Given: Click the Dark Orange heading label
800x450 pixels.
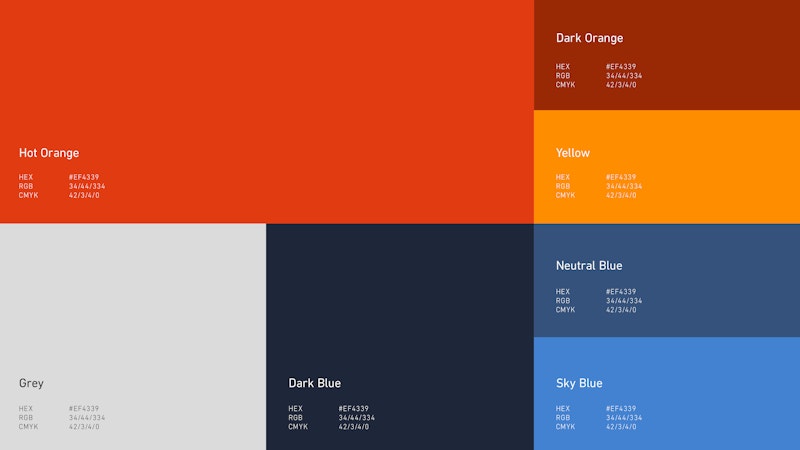Looking at the screenshot, I should coord(589,38).
